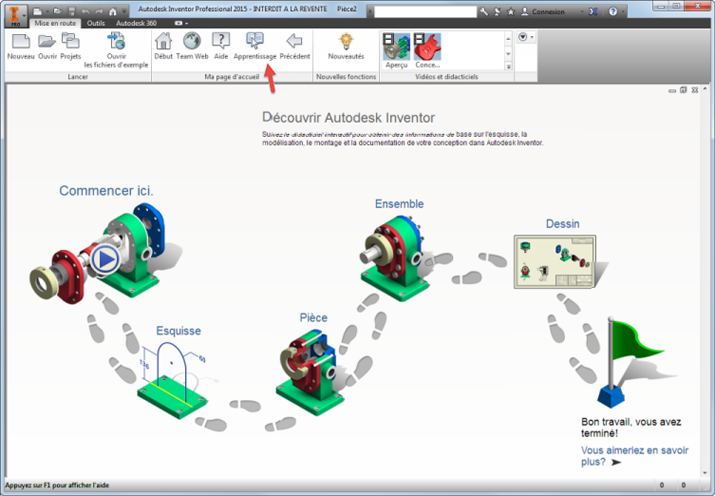Click the Undo arrow in quick access
This screenshot has width=715, height=496.
pyautogui.click(x=85, y=11)
